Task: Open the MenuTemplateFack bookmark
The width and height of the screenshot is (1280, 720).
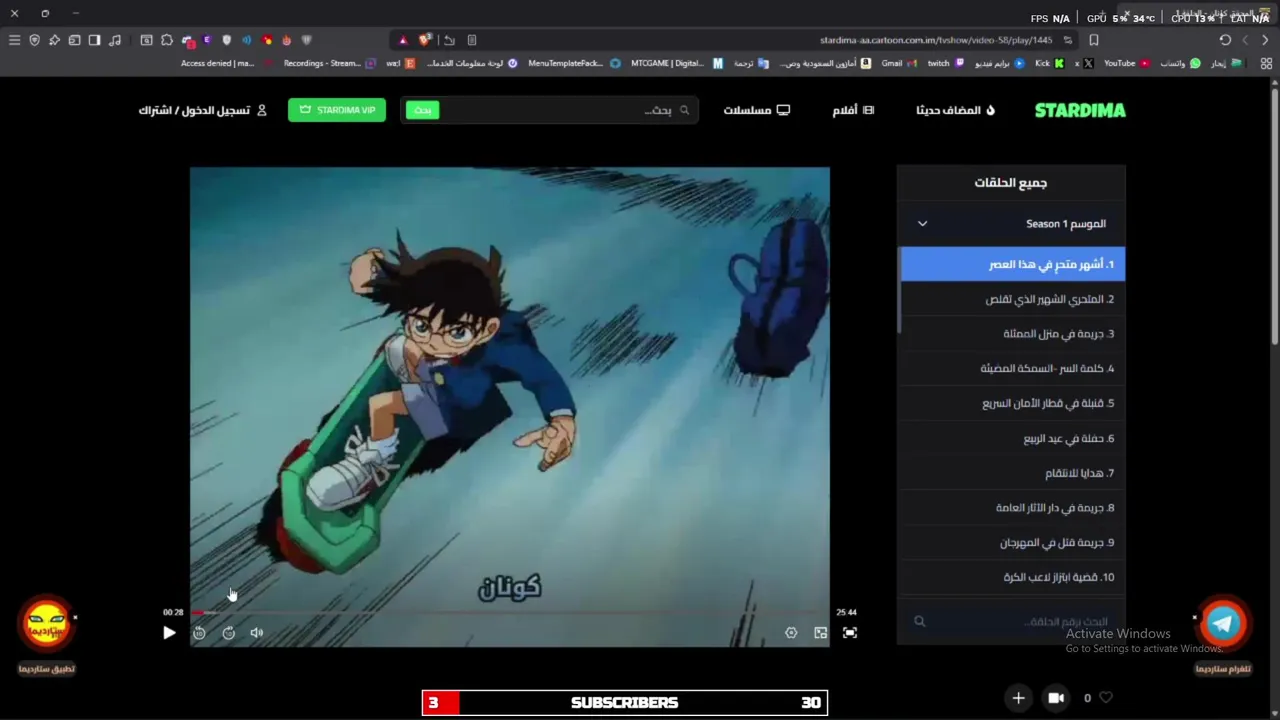Action: coord(574,63)
